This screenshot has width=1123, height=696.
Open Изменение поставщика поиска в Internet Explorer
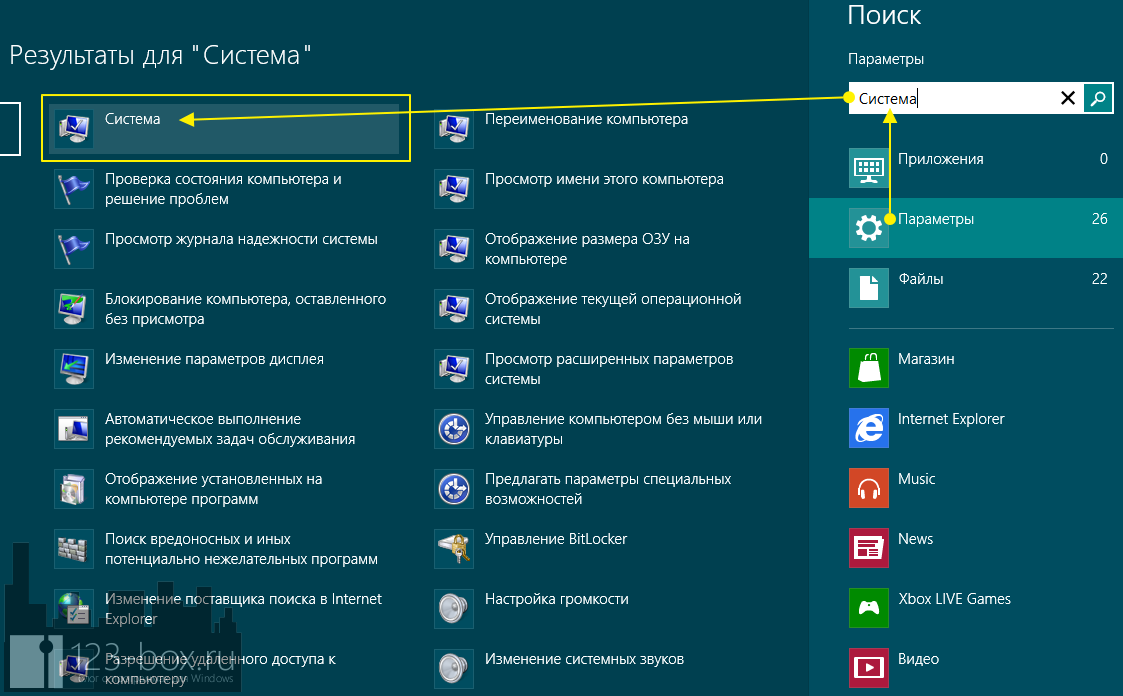tap(244, 609)
